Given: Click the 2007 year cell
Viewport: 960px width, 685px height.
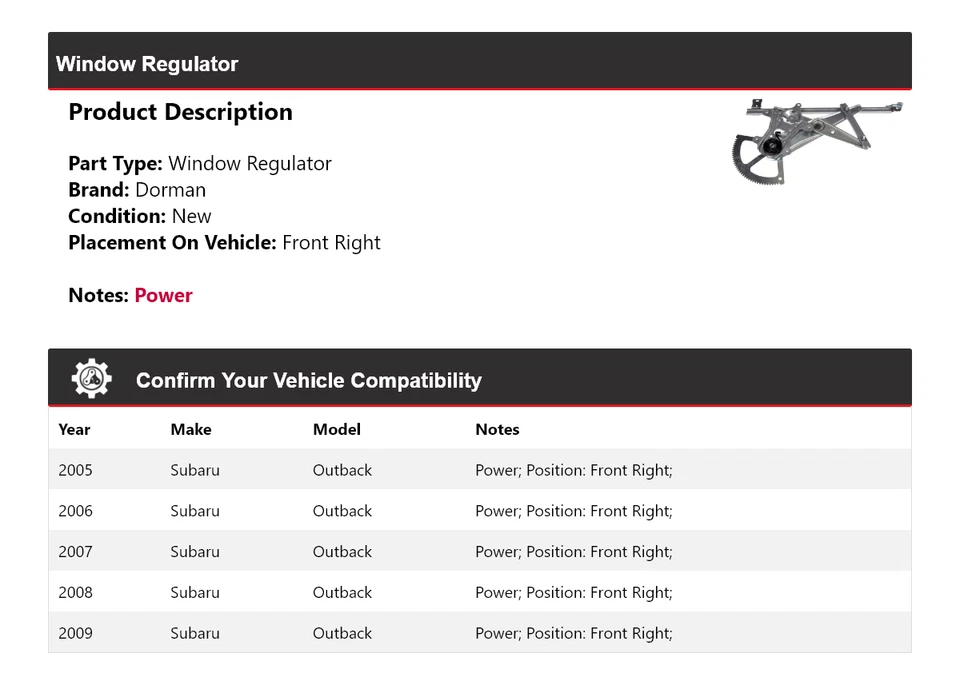Looking at the screenshot, I should click(75, 552).
